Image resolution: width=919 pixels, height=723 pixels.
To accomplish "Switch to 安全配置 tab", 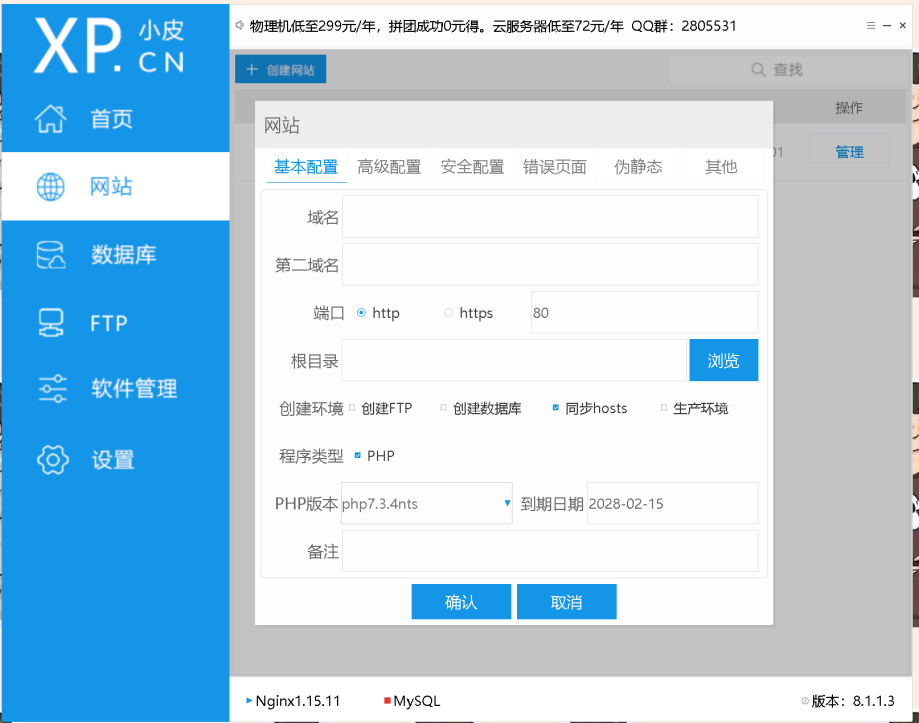I will click(472, 167).
